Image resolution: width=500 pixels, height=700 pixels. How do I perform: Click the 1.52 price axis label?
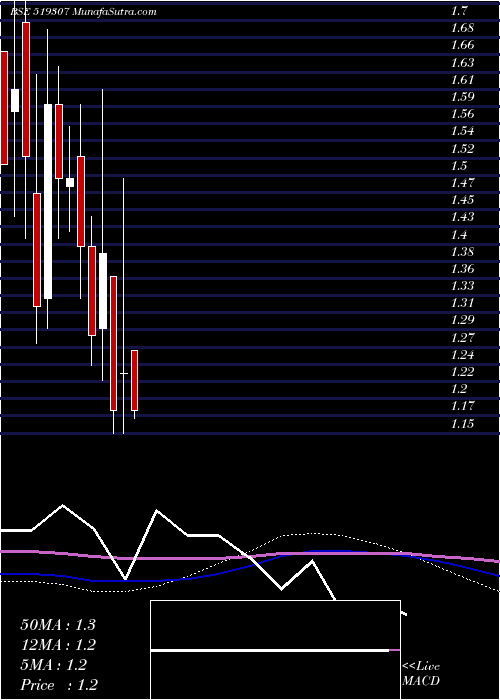tap(462, 149)
